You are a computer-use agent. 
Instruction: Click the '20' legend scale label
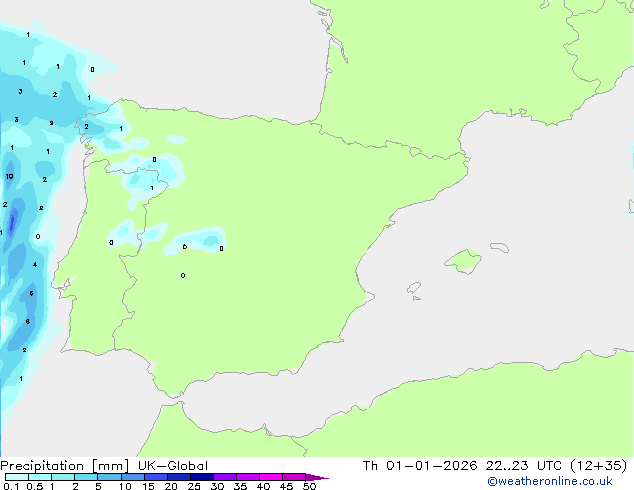coord(171,486)
